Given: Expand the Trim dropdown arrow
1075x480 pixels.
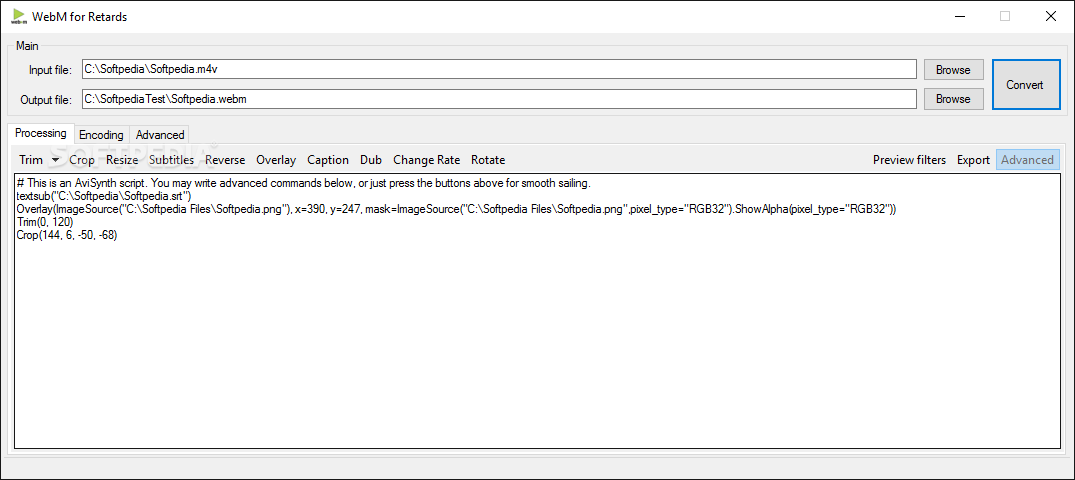Looking at the screenshot, I should pos(56,160).
